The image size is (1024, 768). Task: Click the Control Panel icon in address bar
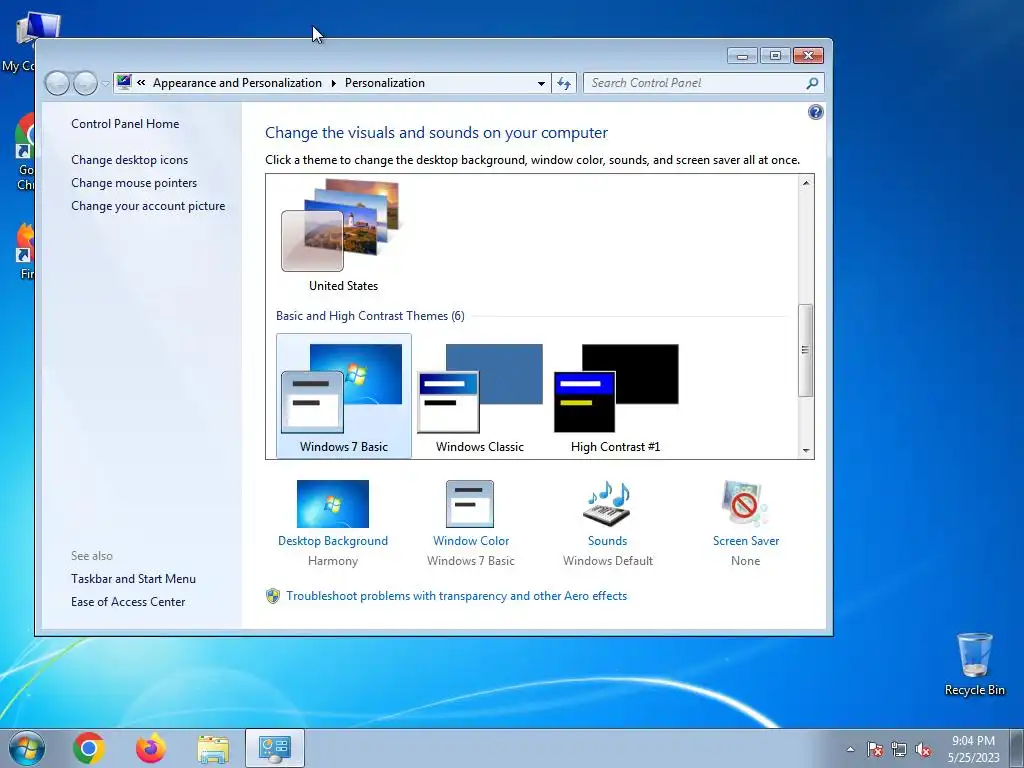123,82
